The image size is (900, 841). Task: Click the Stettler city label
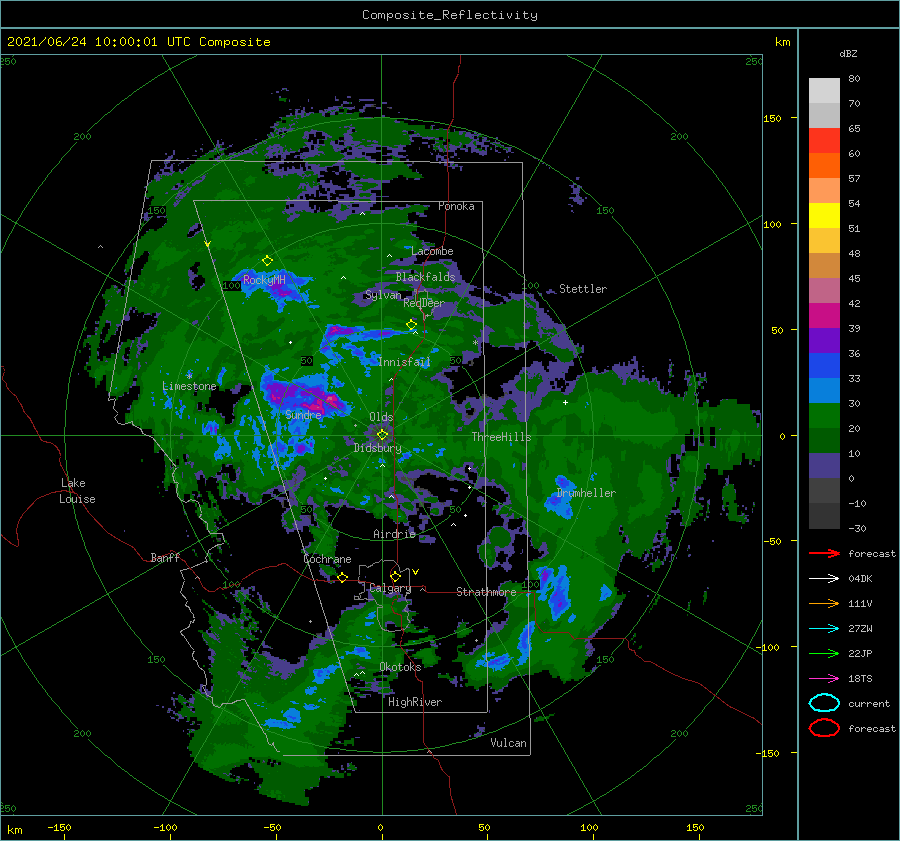(583, 289)
